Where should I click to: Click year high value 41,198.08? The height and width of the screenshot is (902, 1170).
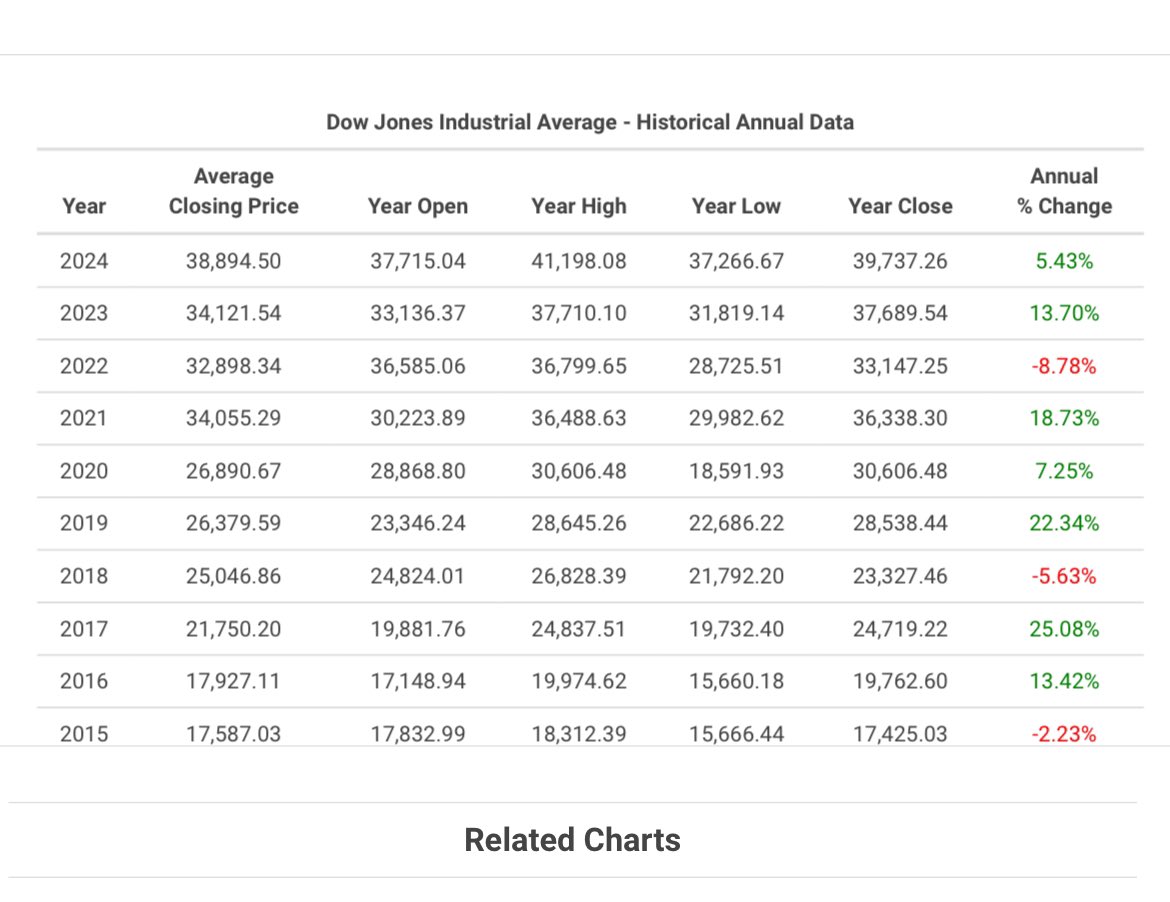(x=579, y=261)
